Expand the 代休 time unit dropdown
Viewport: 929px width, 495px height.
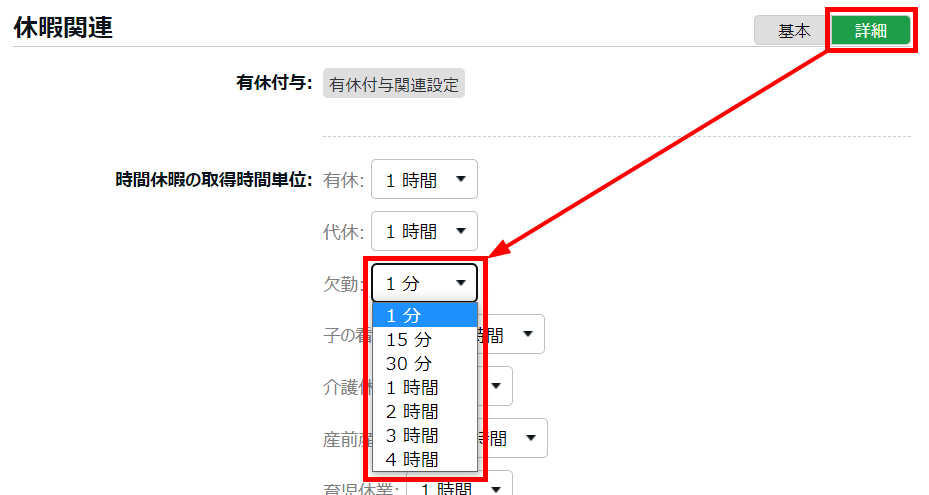coord(424,231)
